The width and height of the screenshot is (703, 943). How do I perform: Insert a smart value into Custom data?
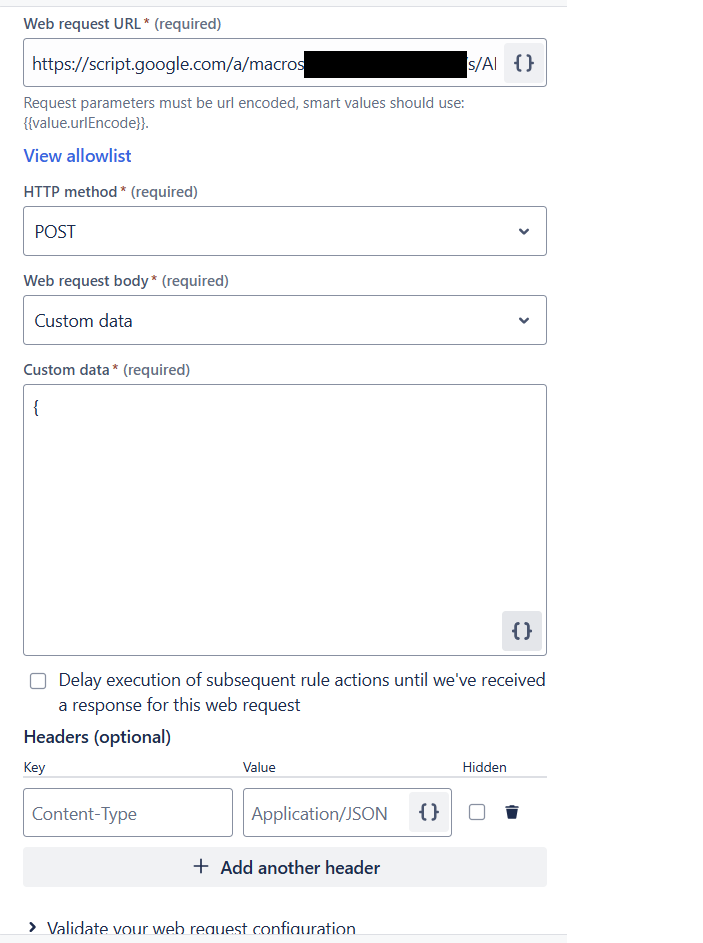tap(521, 631)
